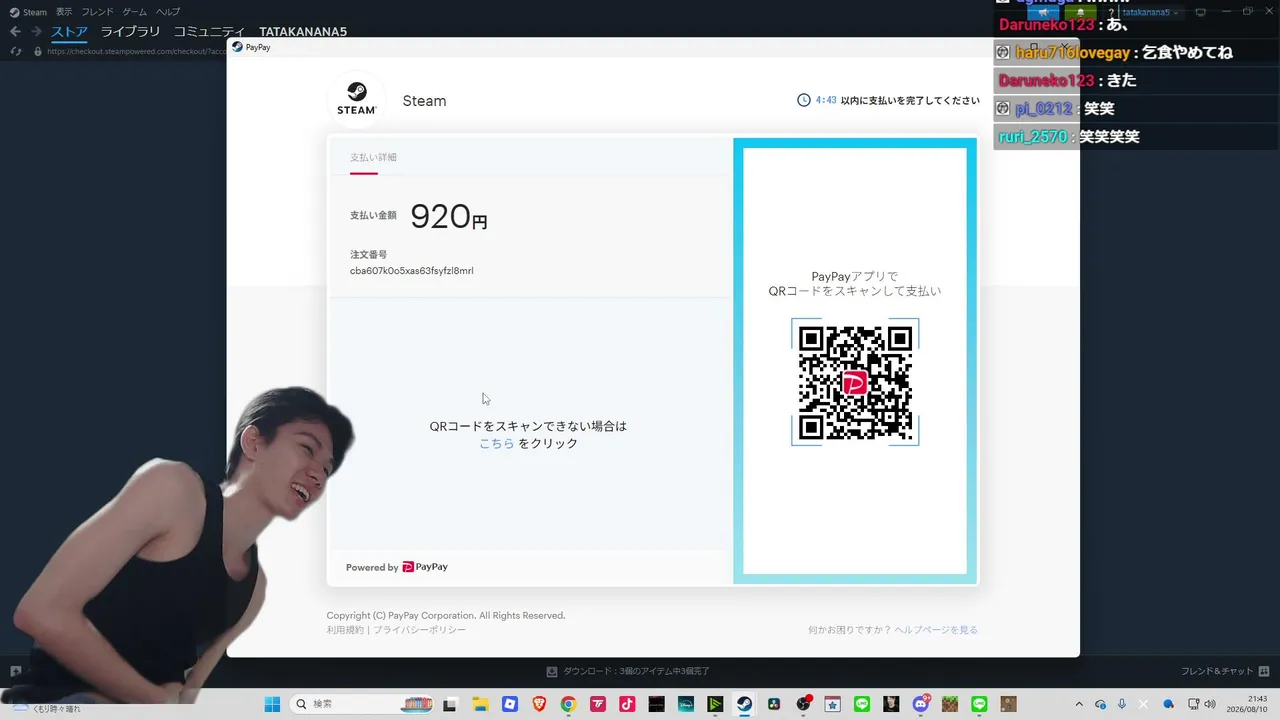The height and width of the screenshot is (720, 1280).
Task: Open the ヘルプページを見る link
Action: pyautogui.click(x=936, y=630)
